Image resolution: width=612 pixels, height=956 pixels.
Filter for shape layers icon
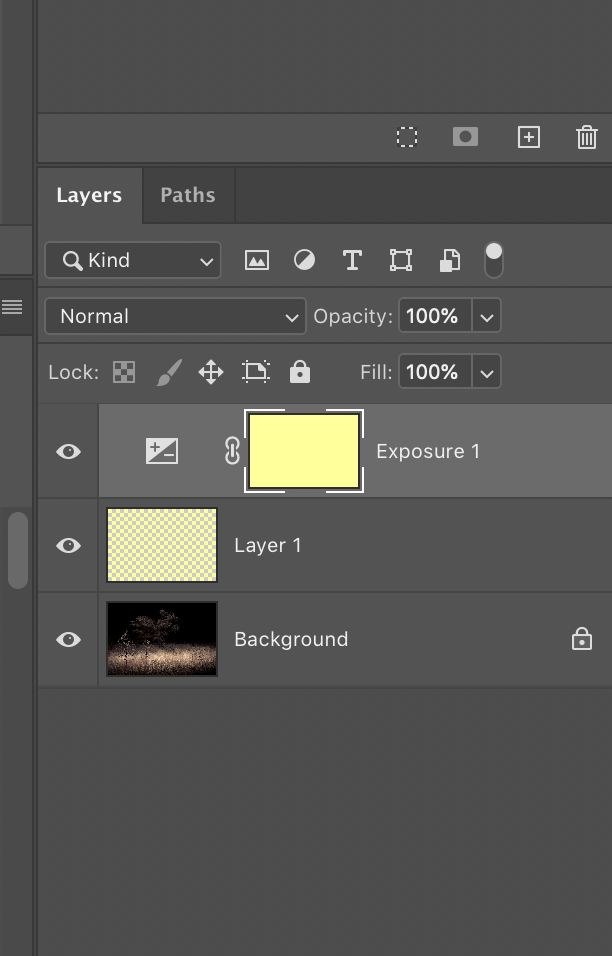point(400,260)
